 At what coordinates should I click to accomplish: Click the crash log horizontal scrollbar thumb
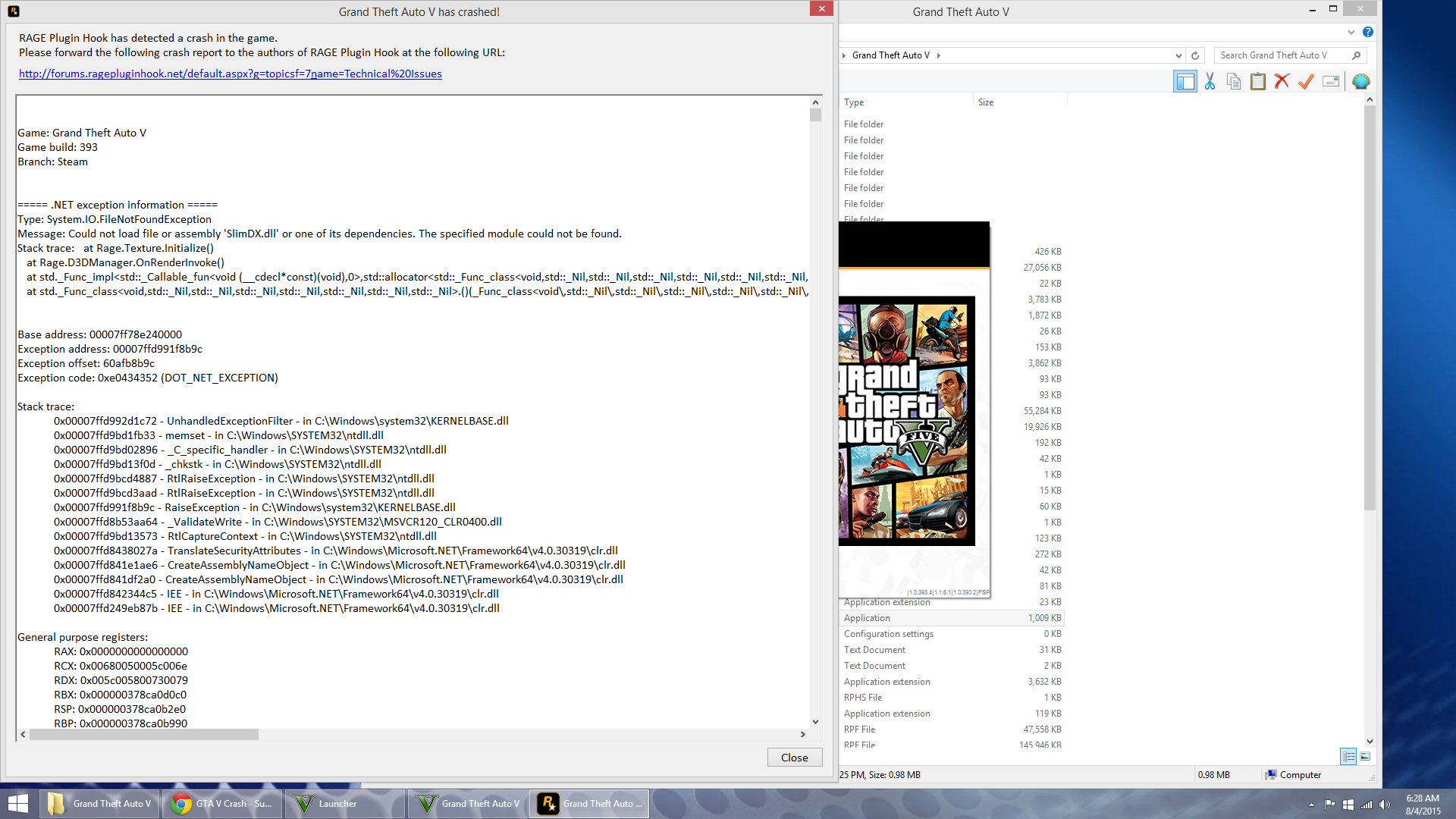point(144,734)
